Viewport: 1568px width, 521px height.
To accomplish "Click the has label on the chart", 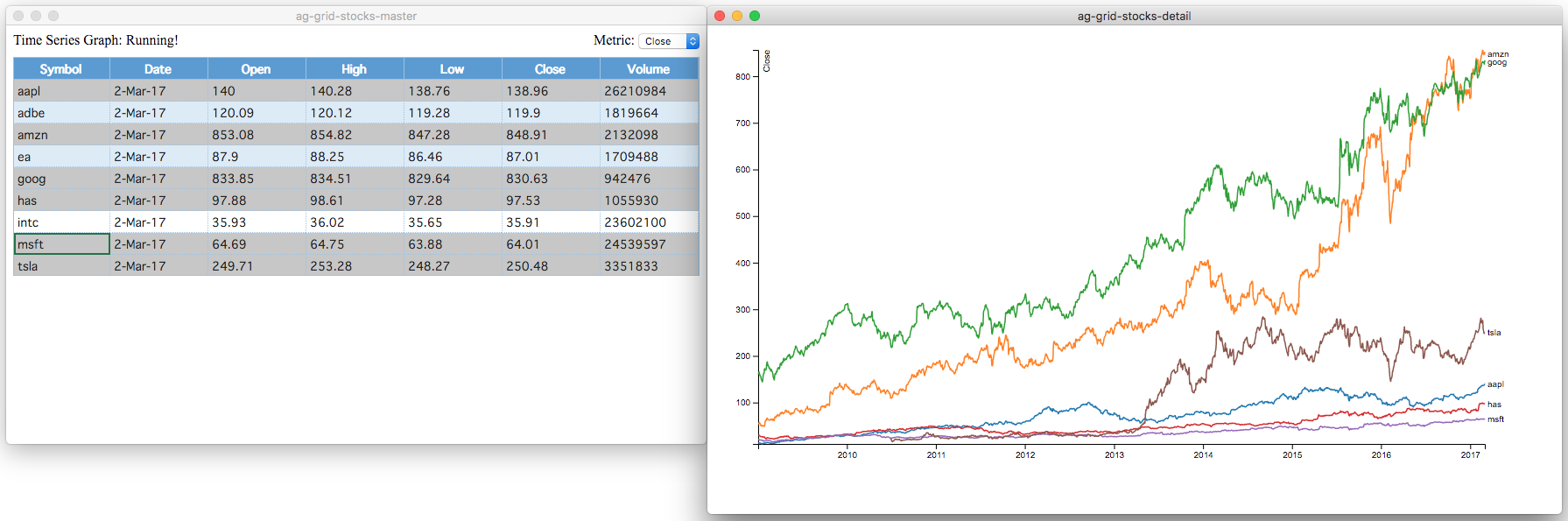I will tap(1494, 405).
